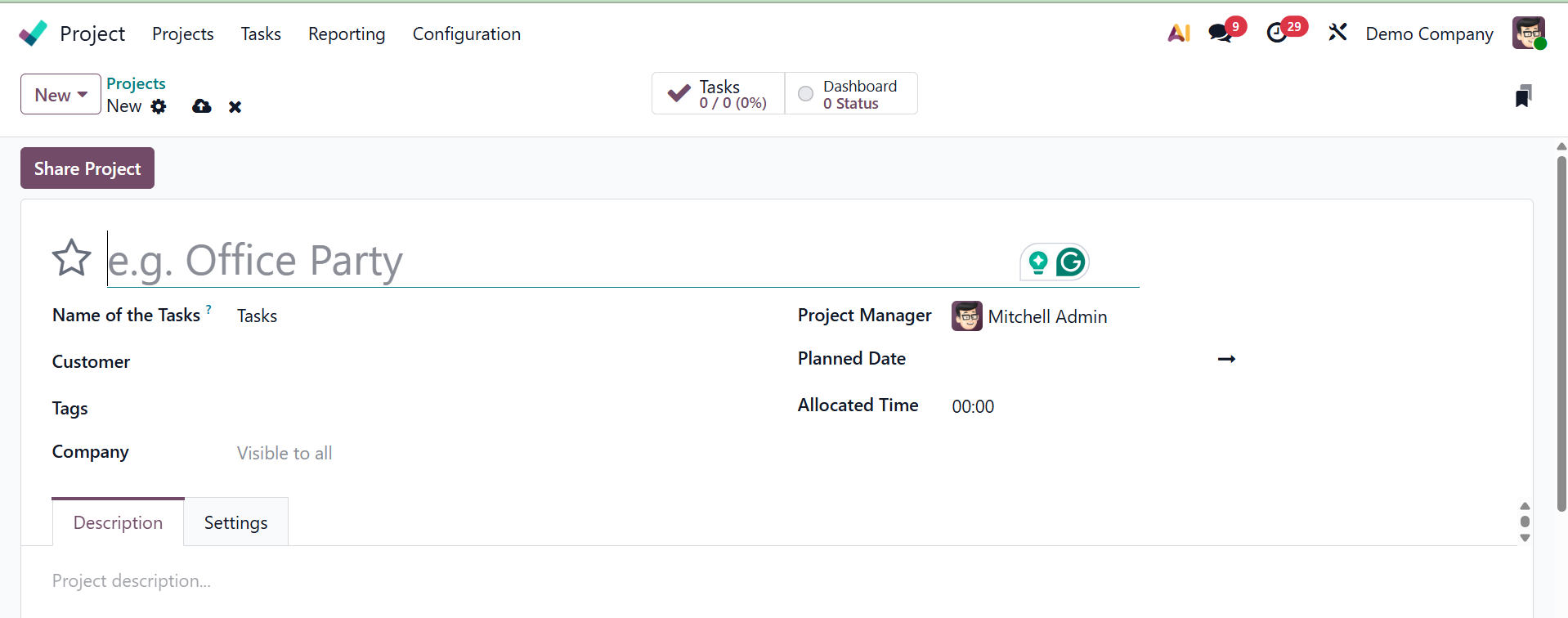
Task: Click the bookmark icon at the right
Action: point(1523,96)
